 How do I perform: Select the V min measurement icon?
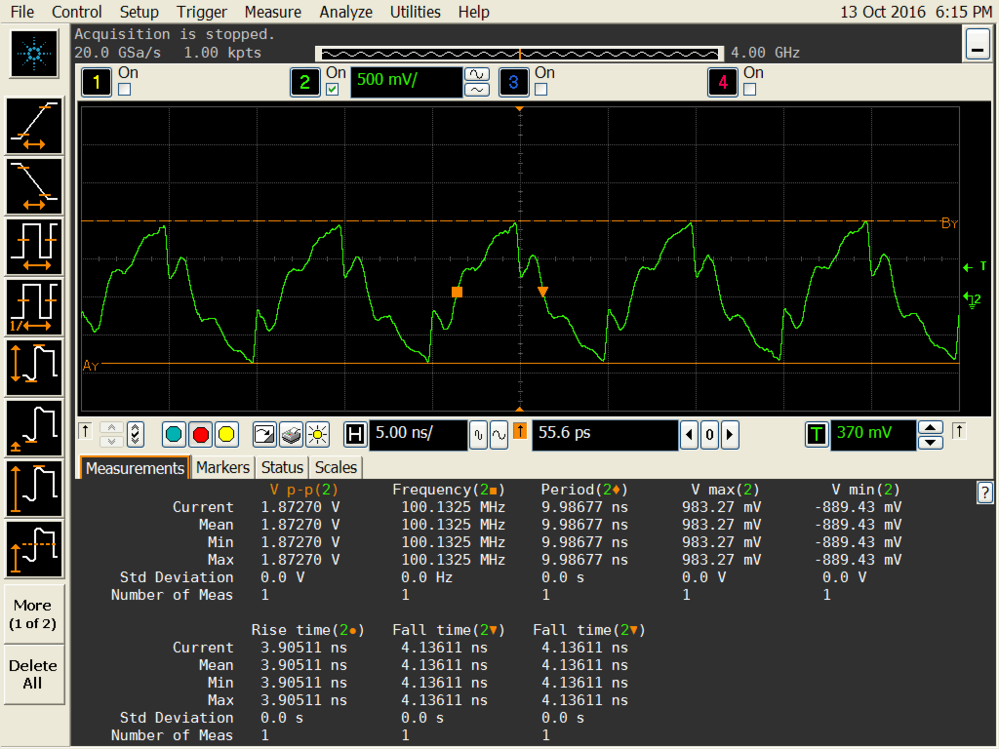[x=34, y=428]
